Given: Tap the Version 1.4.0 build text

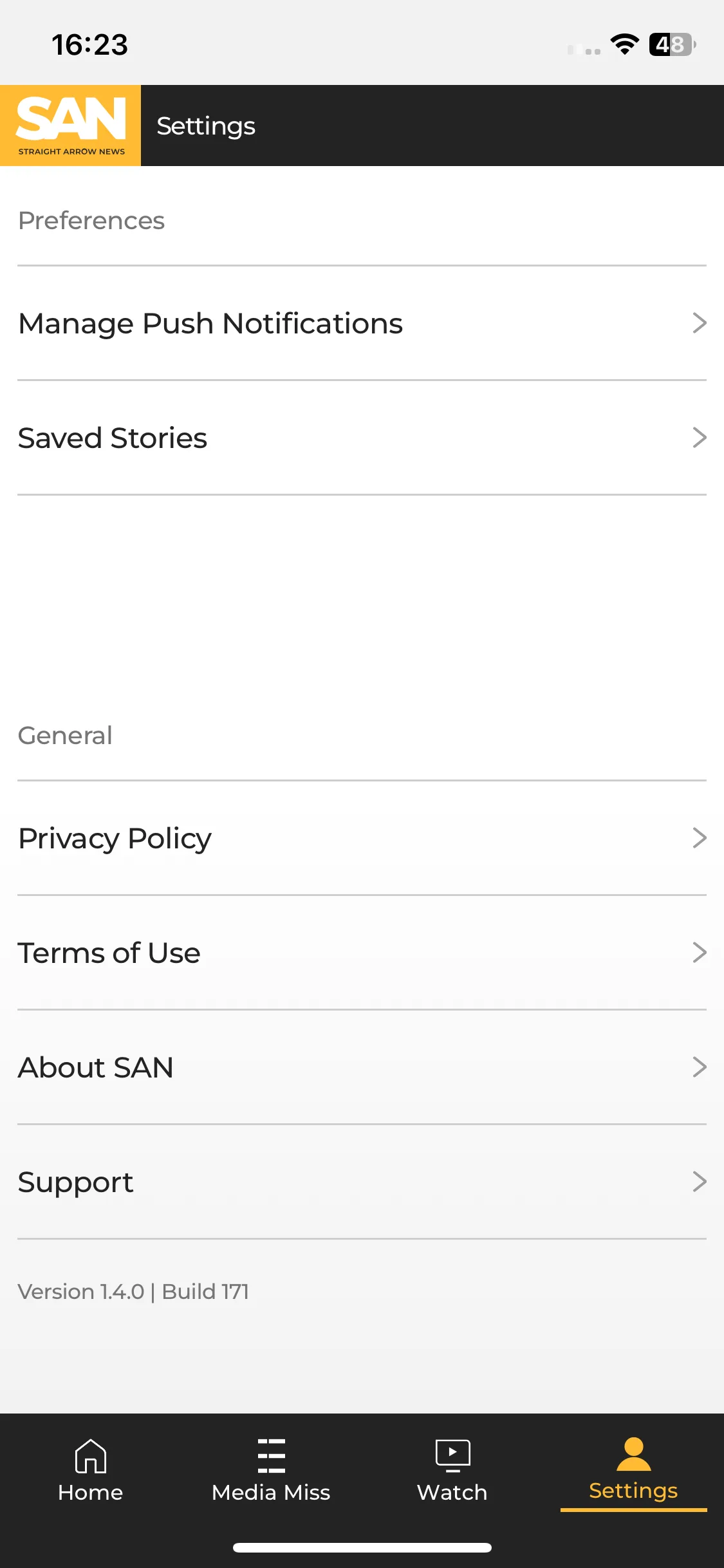Looking at the screenshot, I should [x=133, y=1292].
